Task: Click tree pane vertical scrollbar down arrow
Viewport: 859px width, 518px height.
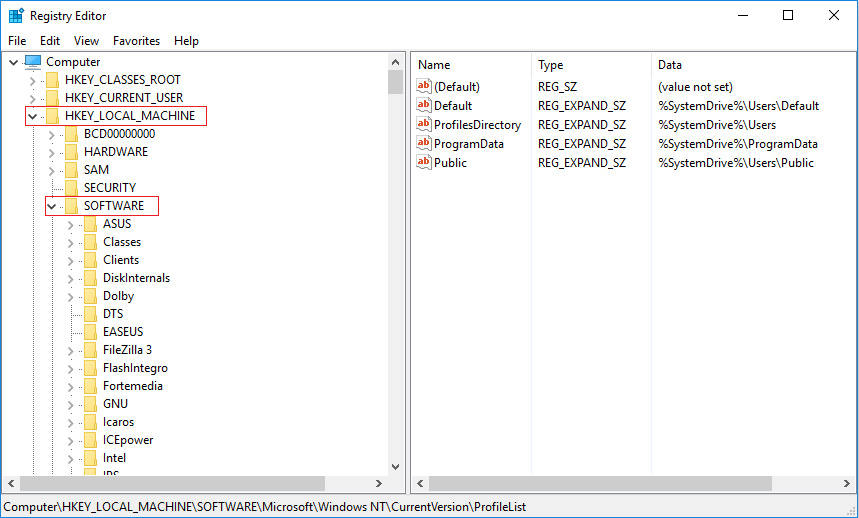Action: 395,466
